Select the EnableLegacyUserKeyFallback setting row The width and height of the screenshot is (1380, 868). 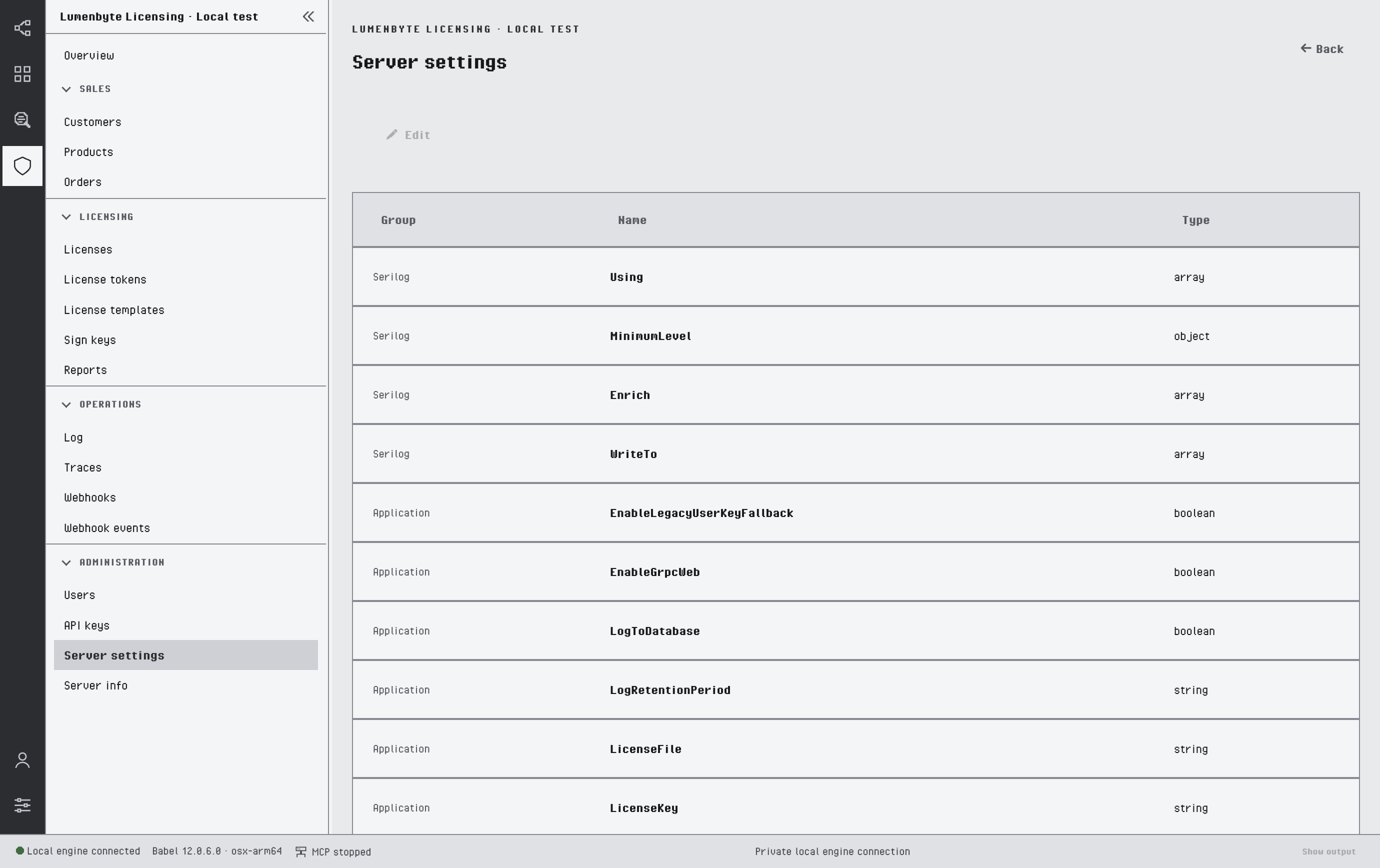(x=855, y=513)
